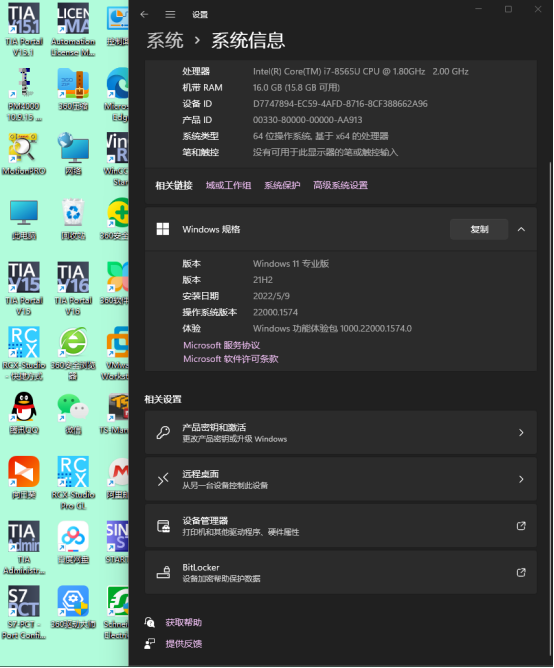
Task: Open RCX-Studio 快捷方式 desktop icon
Action: pyautogui.click(x=24, y=354)
